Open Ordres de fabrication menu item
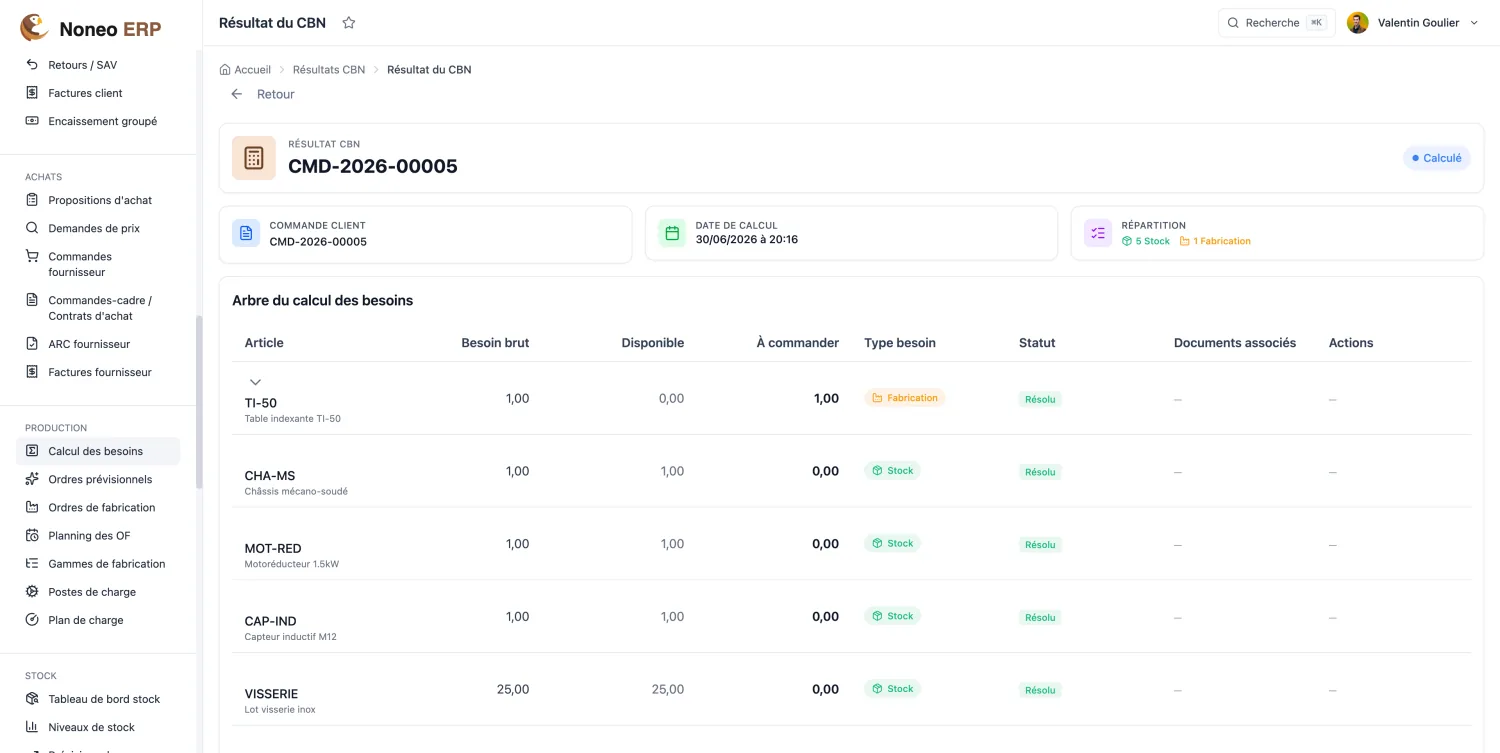 click(98, 507)
